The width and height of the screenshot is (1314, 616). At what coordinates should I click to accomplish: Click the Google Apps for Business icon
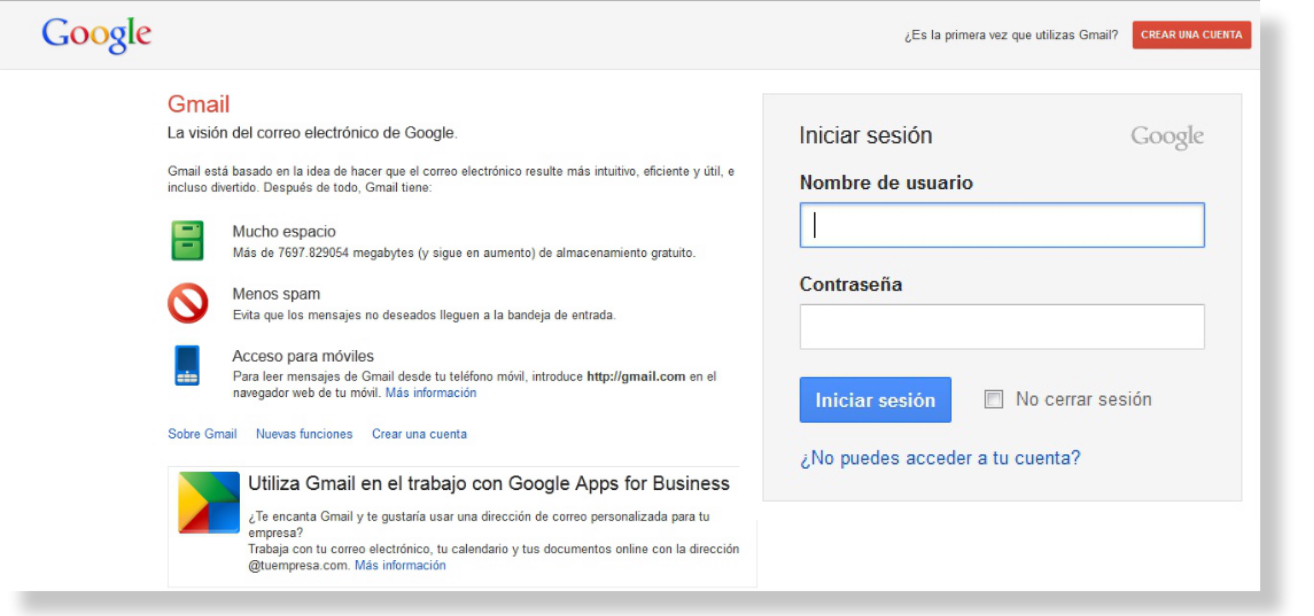coord(209,502)
